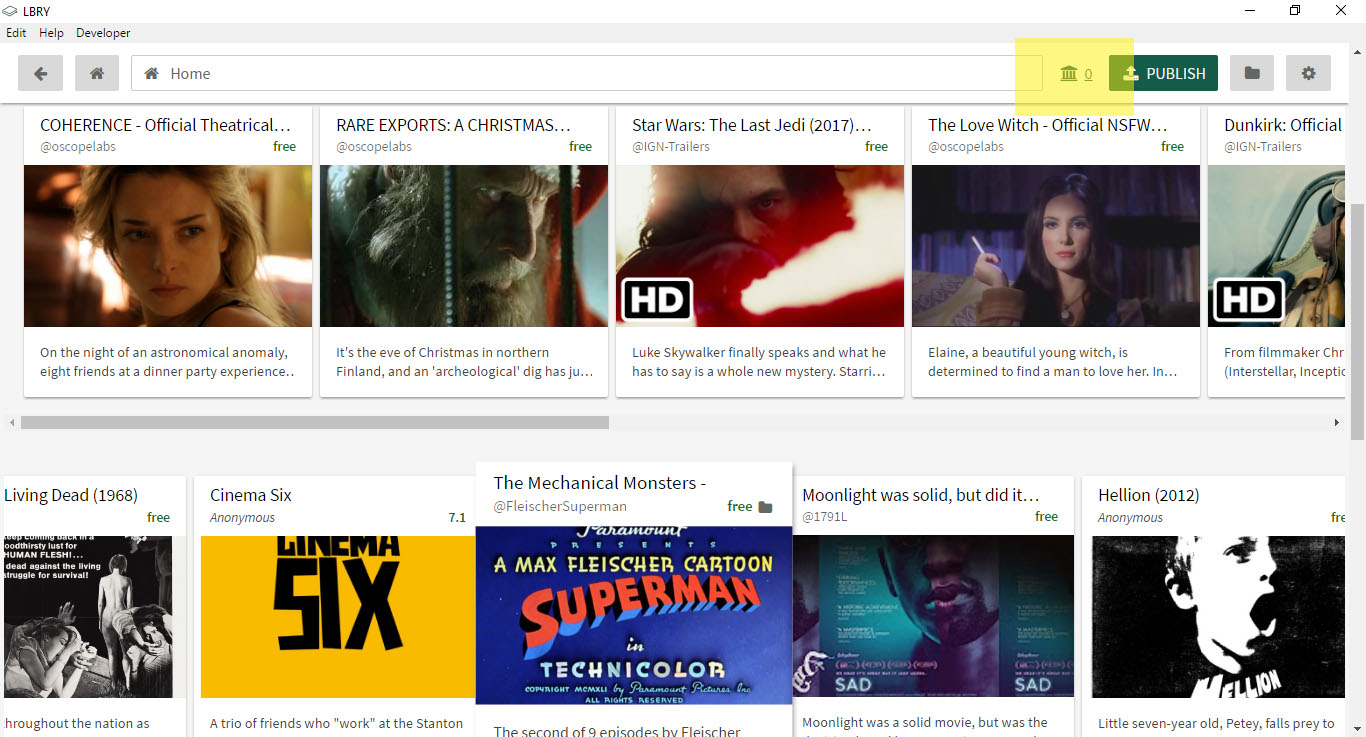Click the free label on COHERENCE card
Viewport: 1366px width, 737px height.
285,146
